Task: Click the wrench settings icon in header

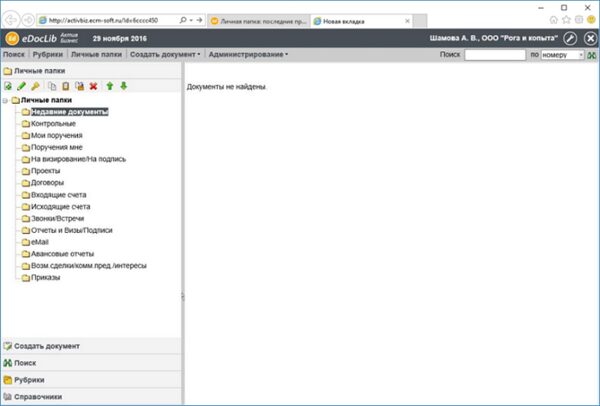Action: [570, 38]
